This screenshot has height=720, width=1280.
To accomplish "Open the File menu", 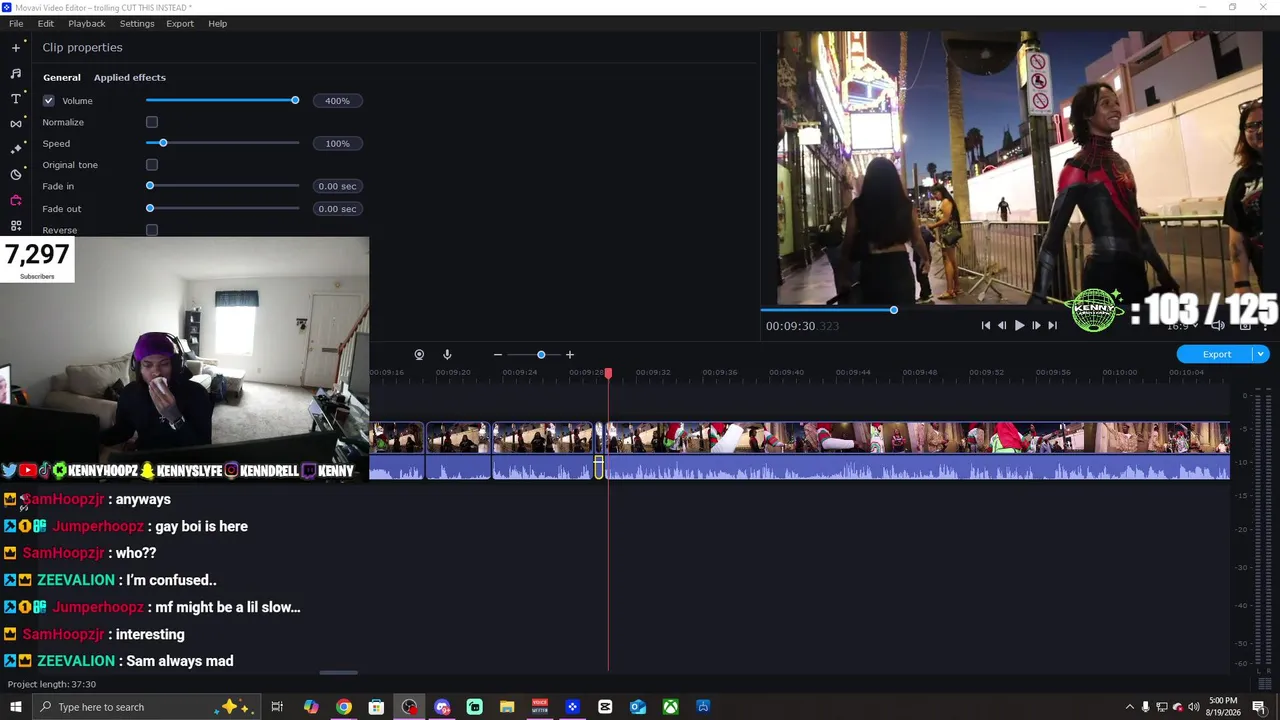I will click(16, 23).
